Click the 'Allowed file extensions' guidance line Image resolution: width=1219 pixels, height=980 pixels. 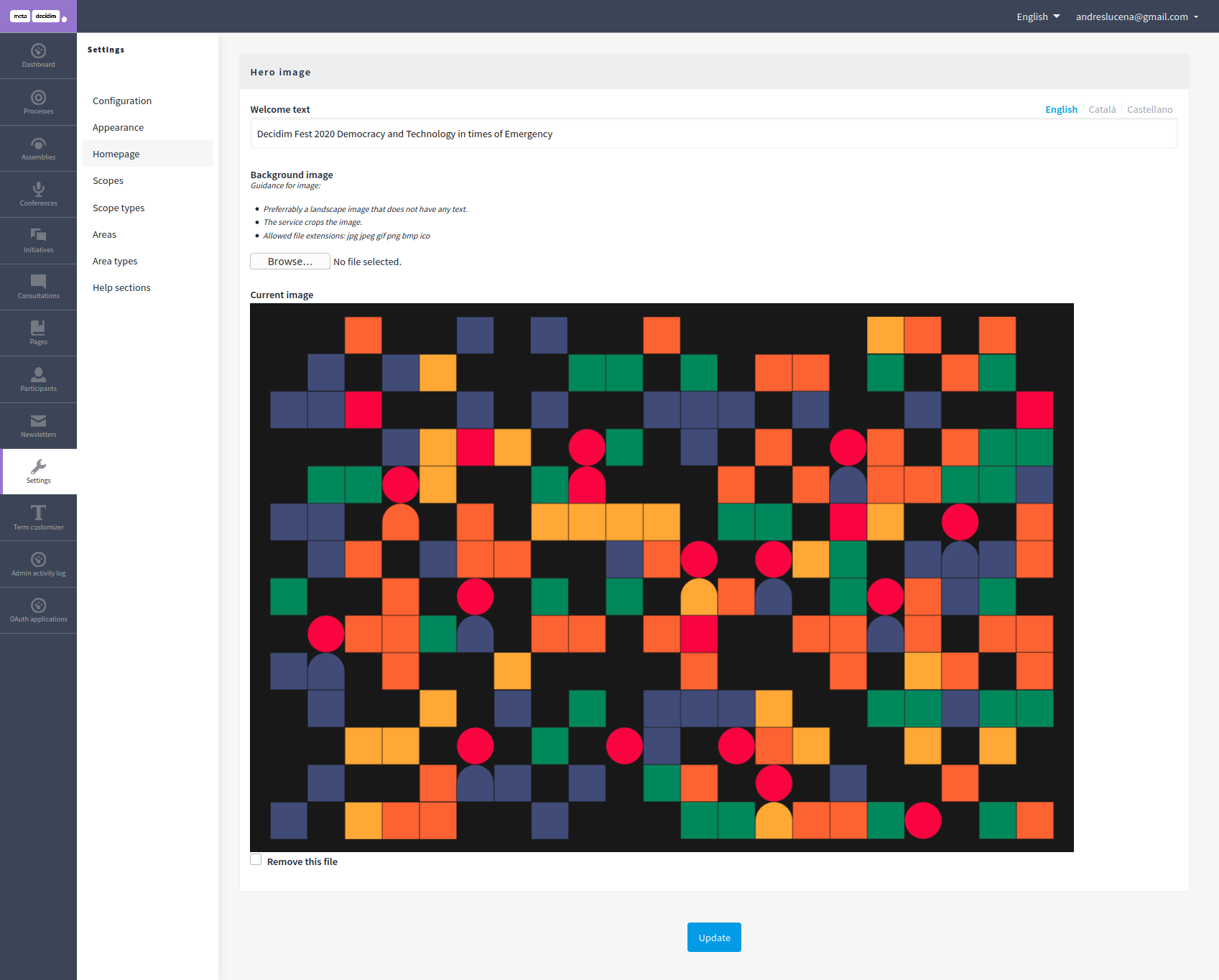click(x=346, y=236)
